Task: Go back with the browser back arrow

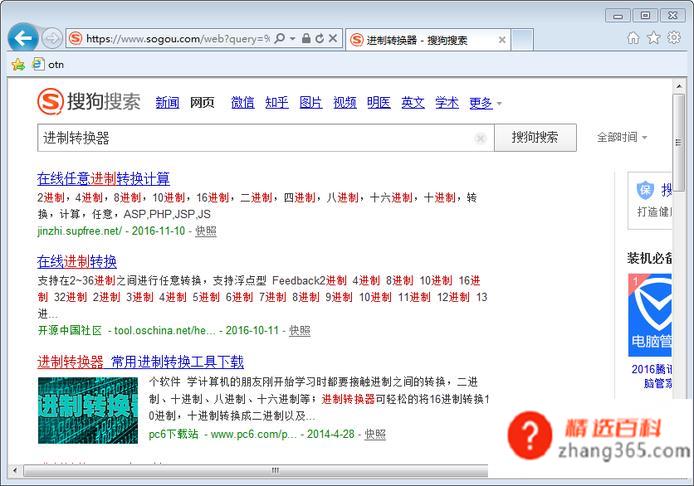Action: click(x=23, y=39)
